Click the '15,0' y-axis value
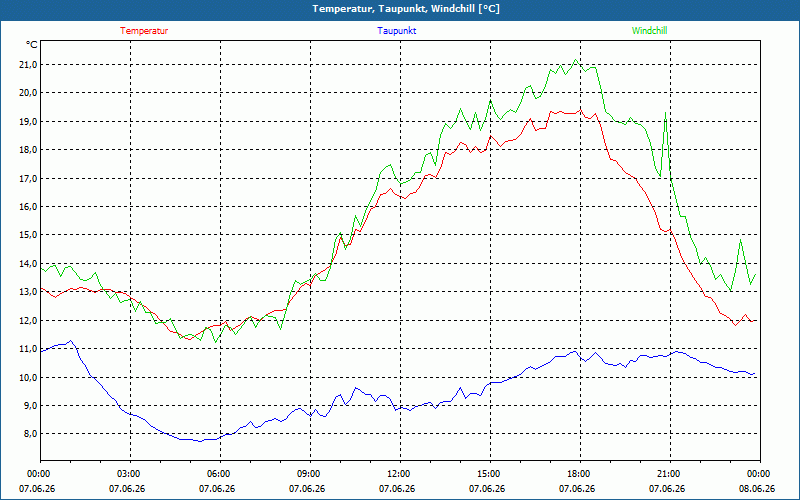Viewport: 800px width, 500px height. click(x=28, y=235)
